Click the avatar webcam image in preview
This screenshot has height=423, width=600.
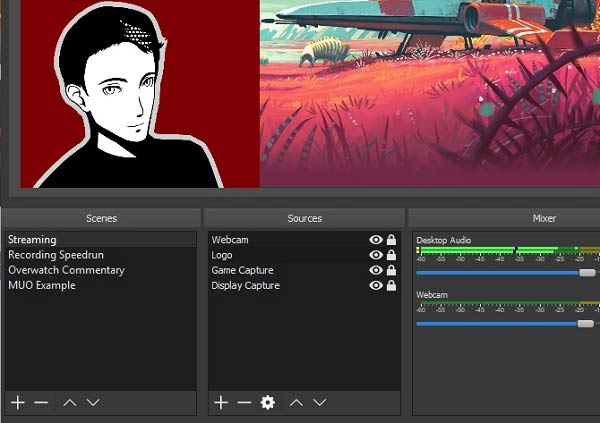[x=140, y=94]
